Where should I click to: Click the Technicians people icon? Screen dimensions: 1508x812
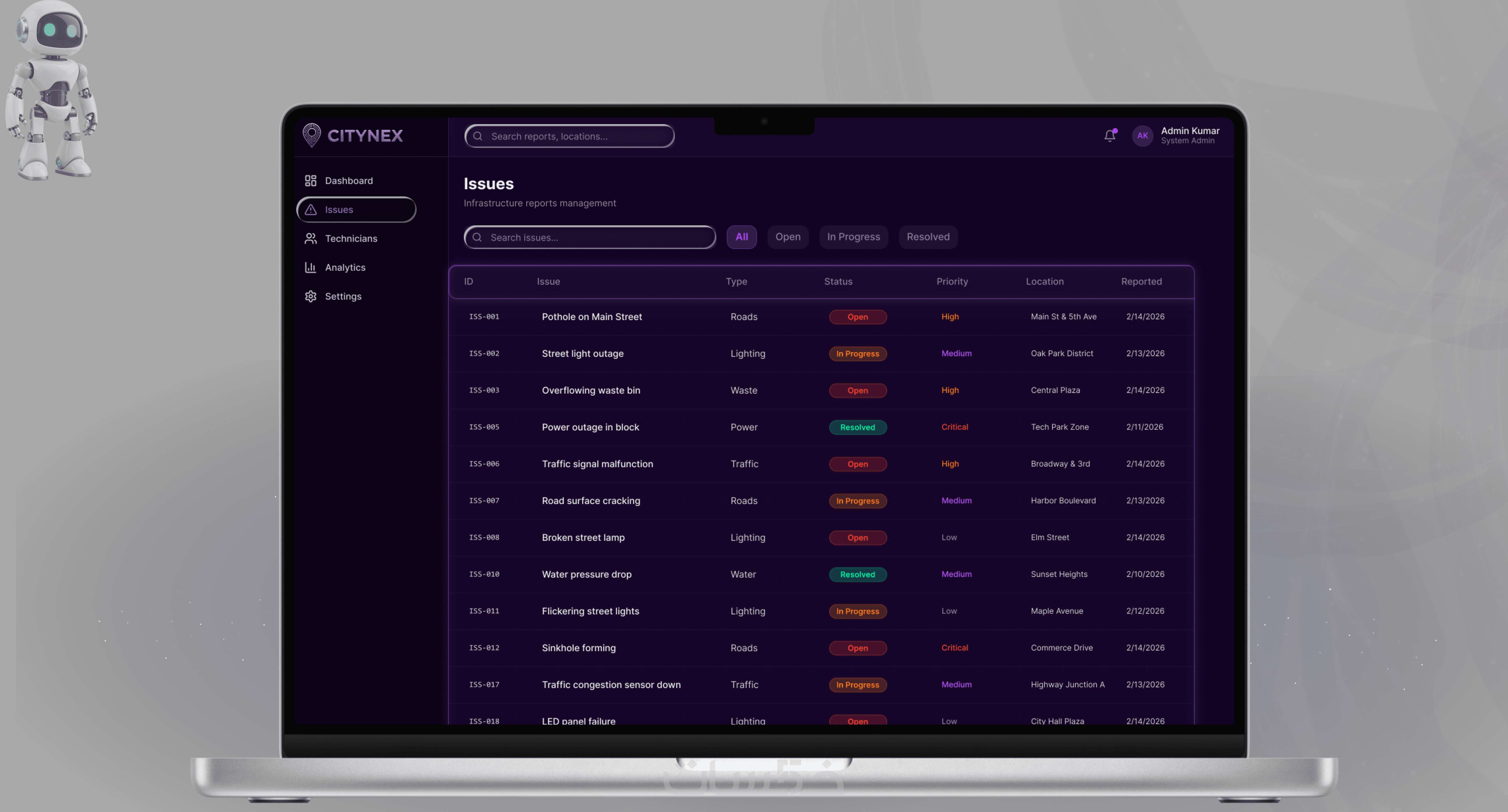coord(311,238)
